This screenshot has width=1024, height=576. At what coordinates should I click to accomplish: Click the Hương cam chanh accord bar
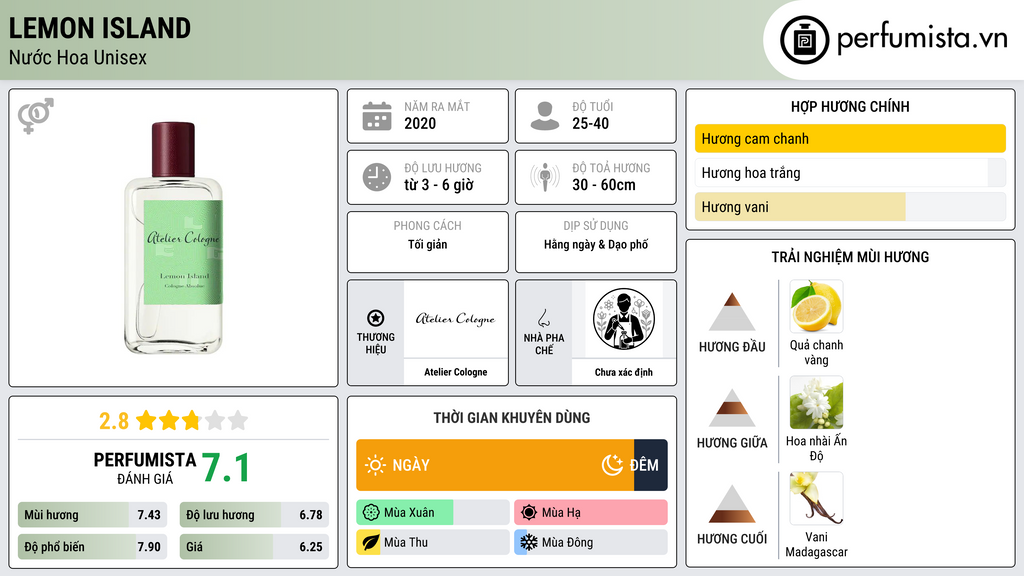(x=850, y=138)
